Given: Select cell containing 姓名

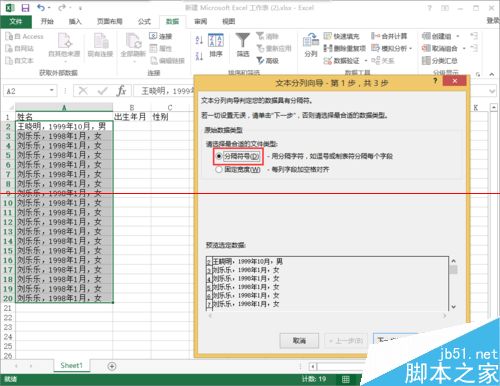Looking at the screenshot, I should (64, 117).
